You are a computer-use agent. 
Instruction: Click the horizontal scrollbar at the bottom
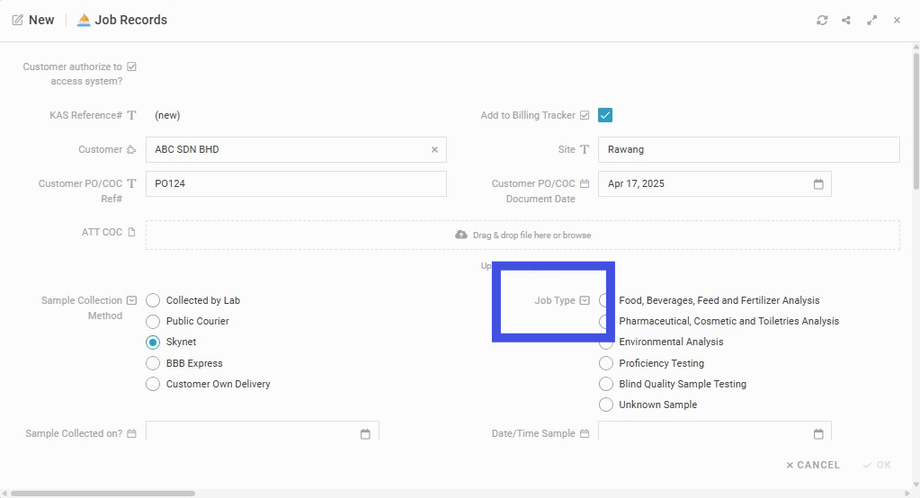[102, 493]
